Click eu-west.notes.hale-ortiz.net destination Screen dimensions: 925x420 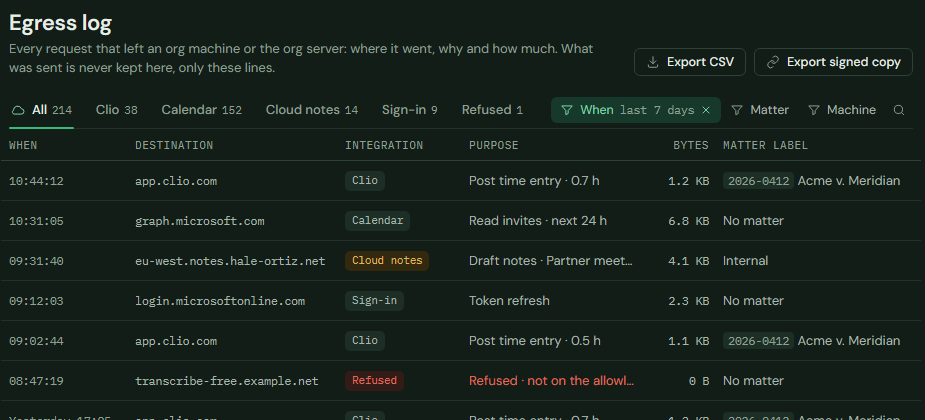click(x=230, y=261)
